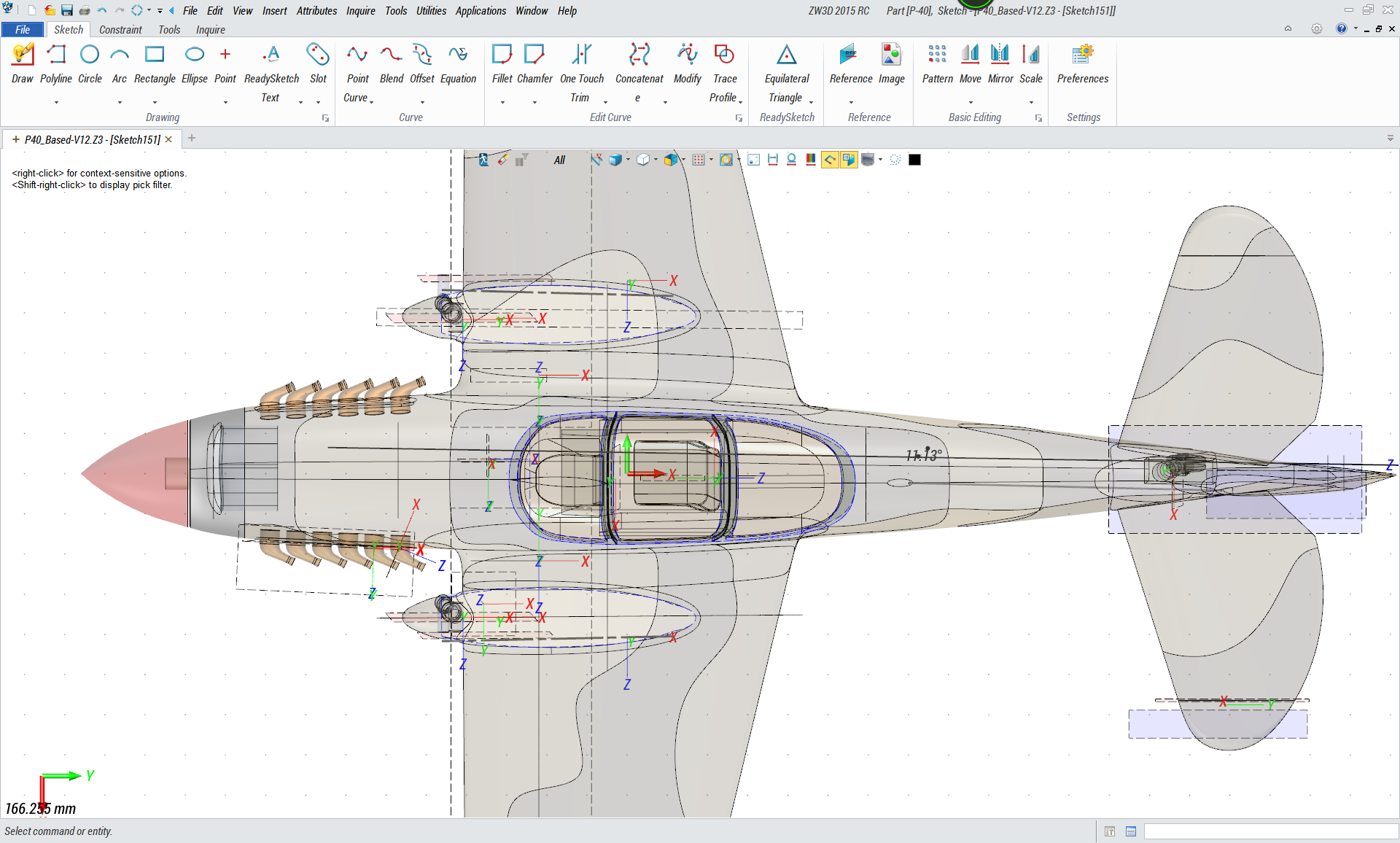Expand the Drawing group dialog launcher
The width and height of the screenshot is (1400, 843).
coord(325,118)
